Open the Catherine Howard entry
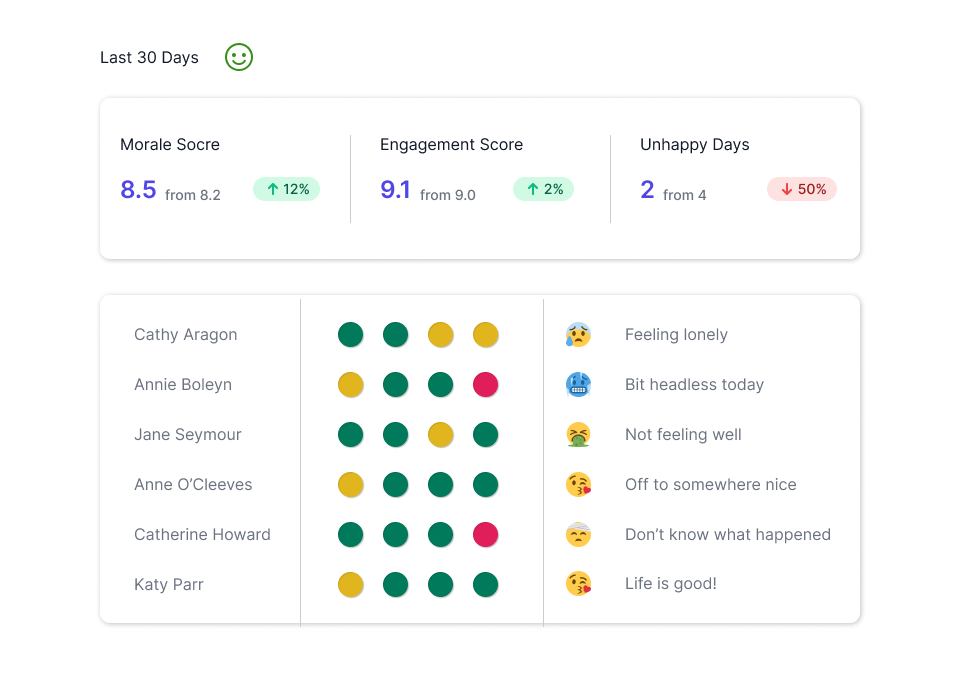This screenshot has height=698, width=960. pos(202,535)
